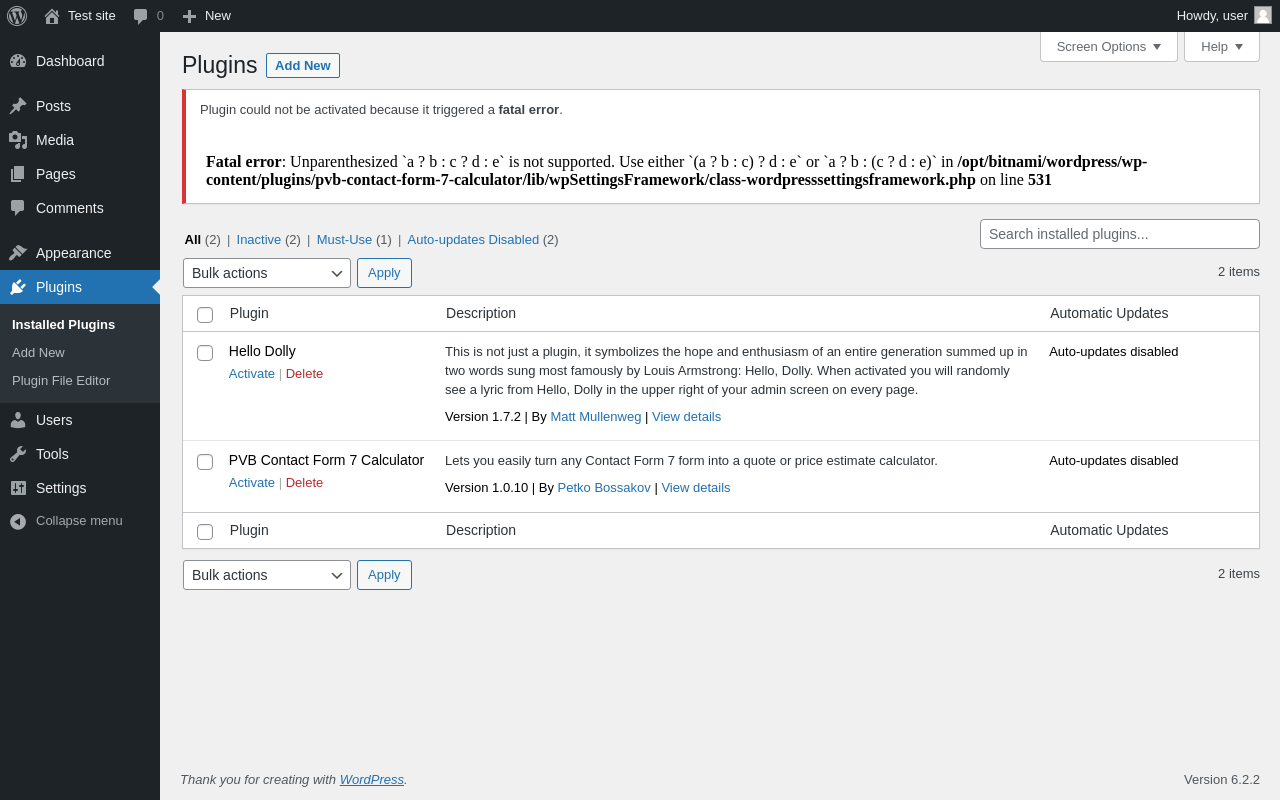Open Dashboard via its gauge icon
1280x800 pixels.
coord(18,61)
